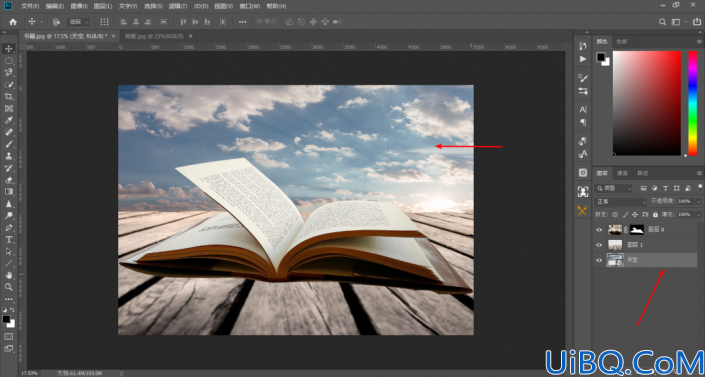Open the Layers panel flyout menu
Viewport: 705px width, 377px height.
coord(699,173)
